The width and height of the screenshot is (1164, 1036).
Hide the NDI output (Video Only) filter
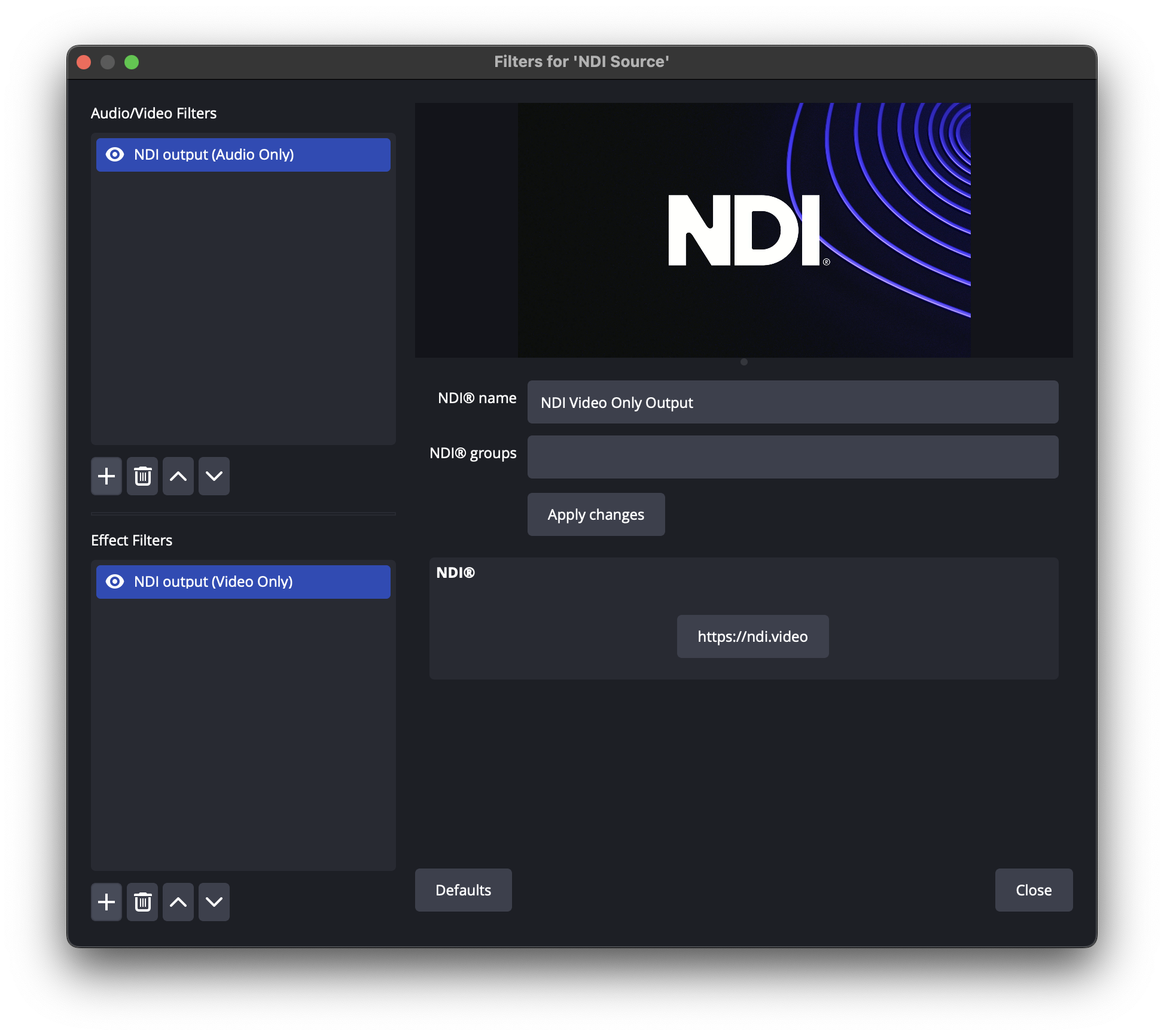coord(115,582)
